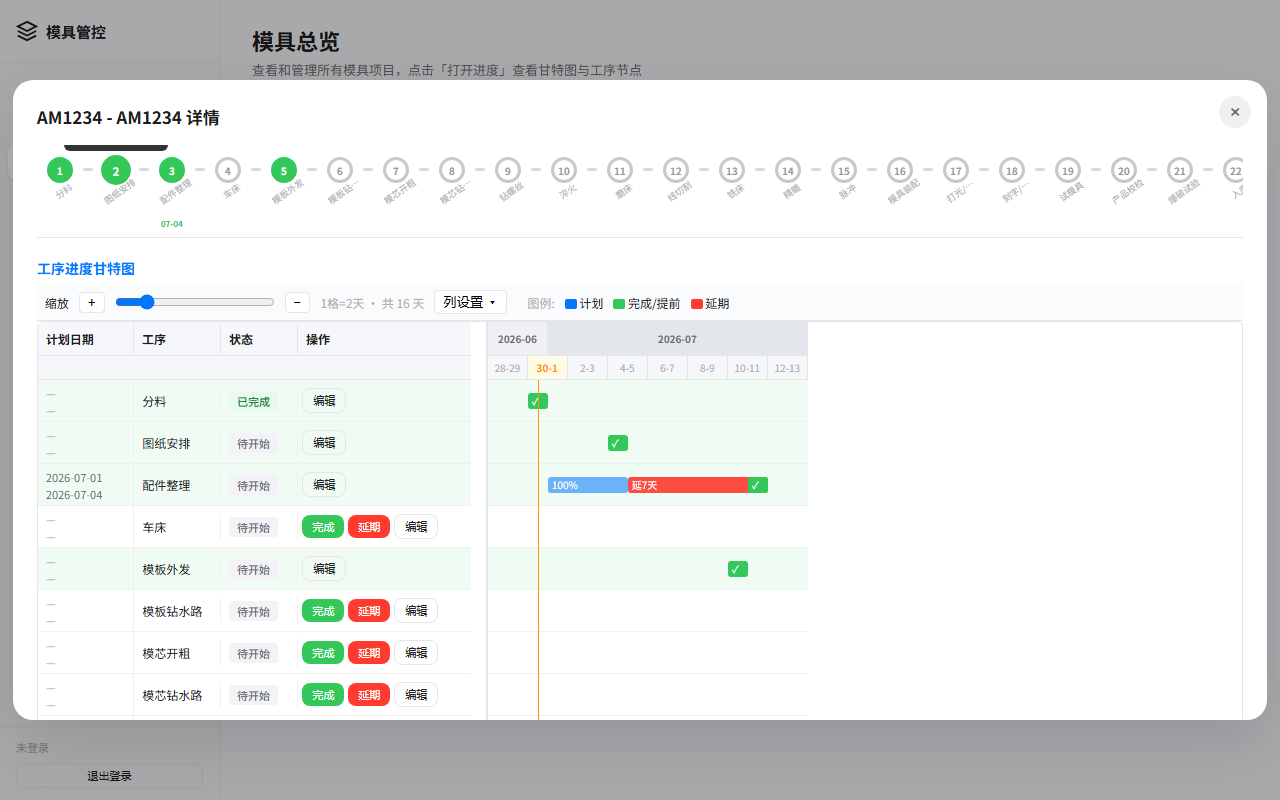This screenshot has height=800, width=1280.
Task: Click step 16 模具装配 node
Action: point(900,170)
